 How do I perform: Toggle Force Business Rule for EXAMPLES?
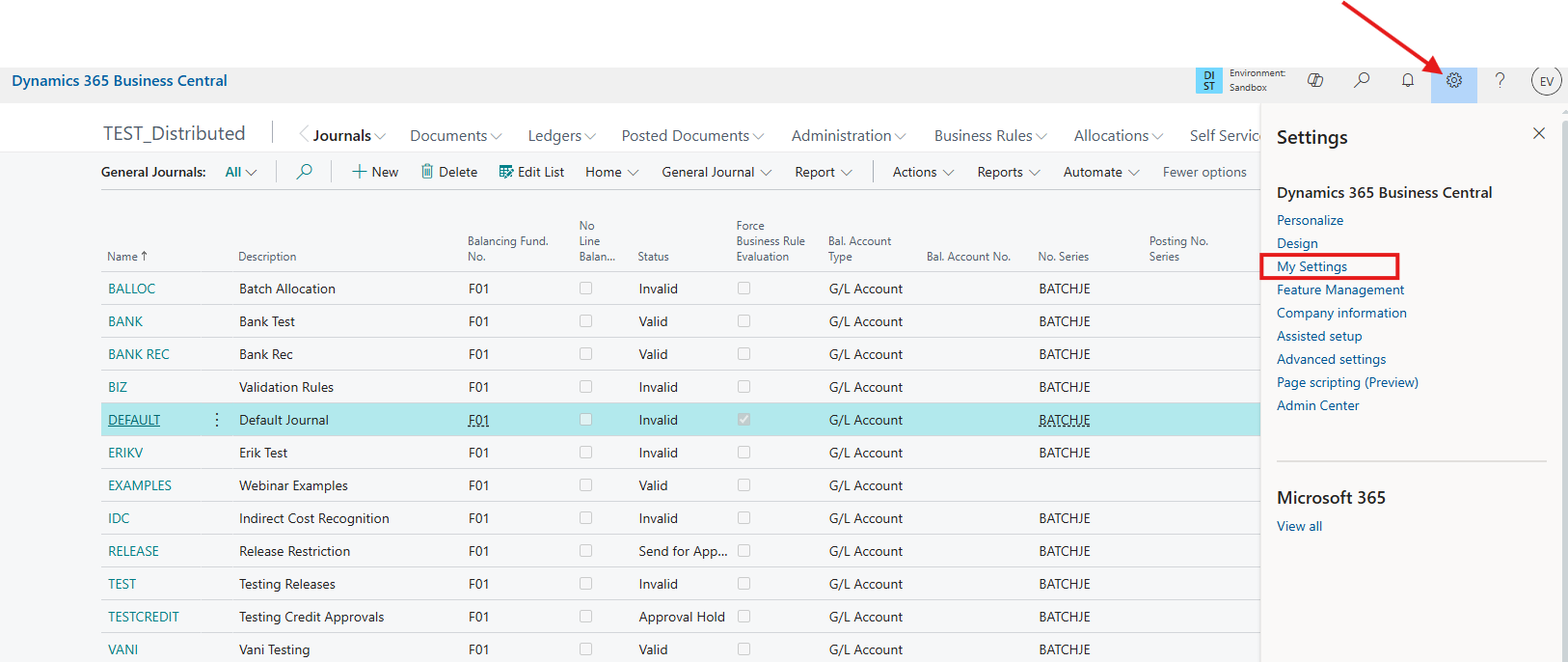[x=743, y=485]
